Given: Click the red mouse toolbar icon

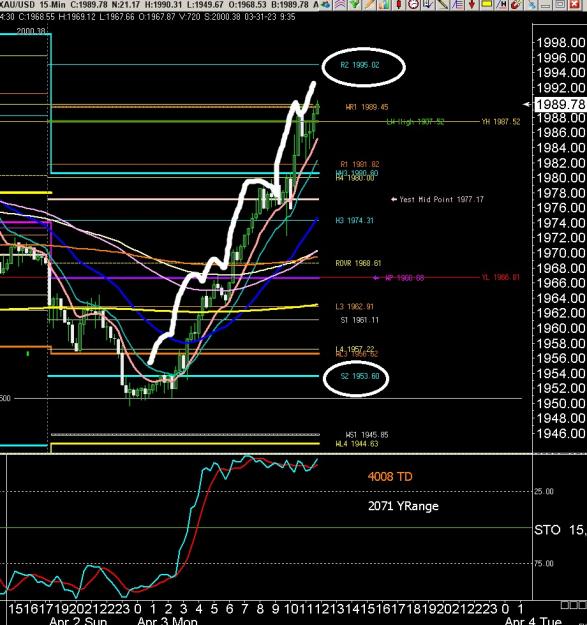Looking at the screenshot, I should 516,4.
